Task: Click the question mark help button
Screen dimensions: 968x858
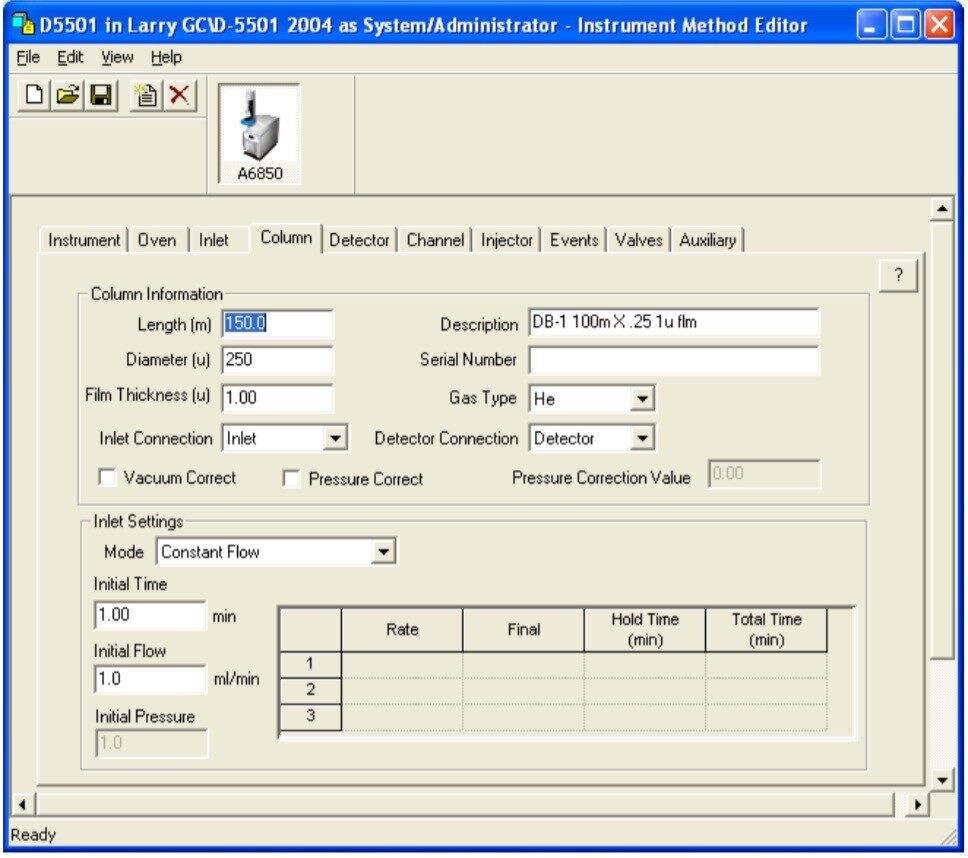Action: click(898, 275)
